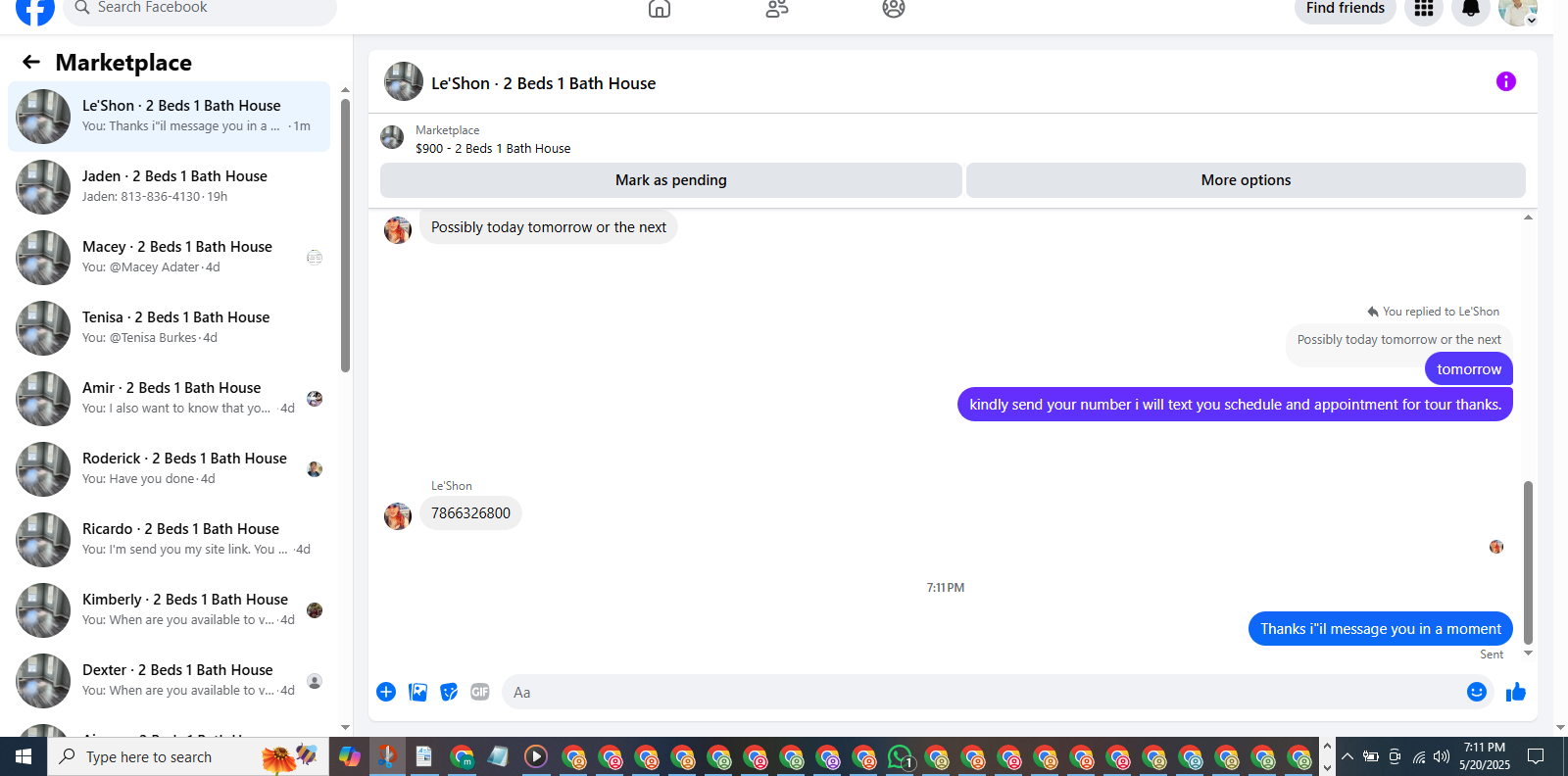Open Tenisa conversation
Screen dimensions: 1568x776
click(x=169, y=328)
